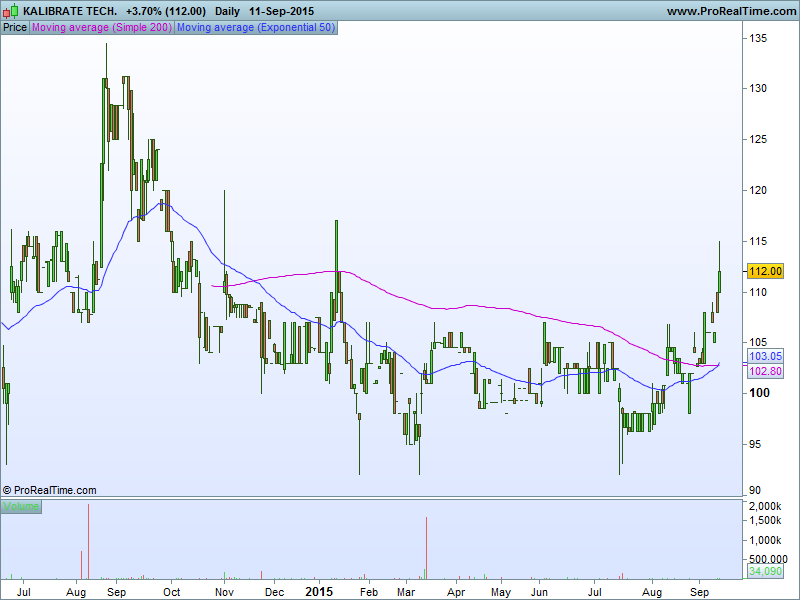Click the 135 level on price axis
Image resolution: width=800 pixels, height=600 pixels.
(758, 38)
